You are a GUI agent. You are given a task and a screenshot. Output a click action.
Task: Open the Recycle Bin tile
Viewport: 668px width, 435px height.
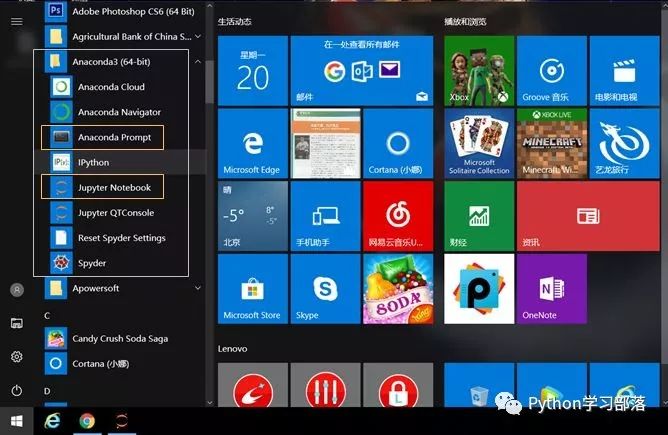[x=479, y=385]
